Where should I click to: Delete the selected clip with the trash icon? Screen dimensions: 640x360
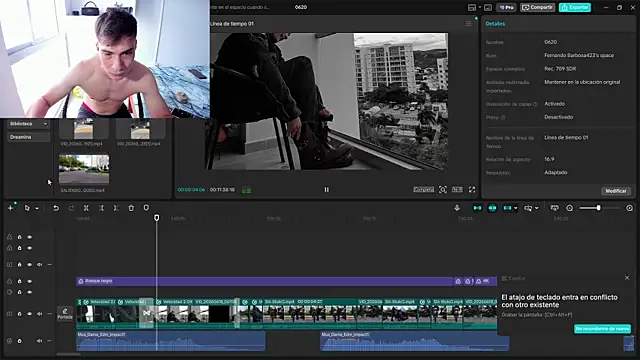pos(131,208)
